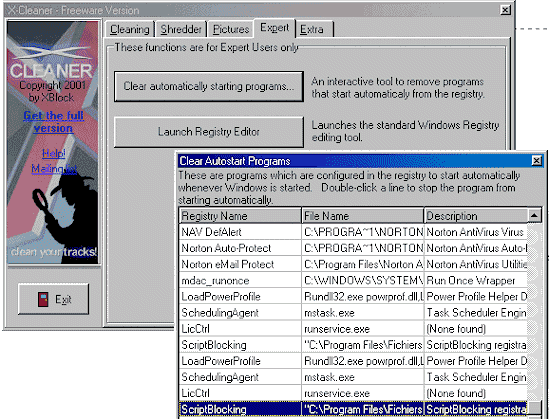Click the list scroll up arrow
The height and width of the screenshot is (420, 550).
tap(534, 215)
